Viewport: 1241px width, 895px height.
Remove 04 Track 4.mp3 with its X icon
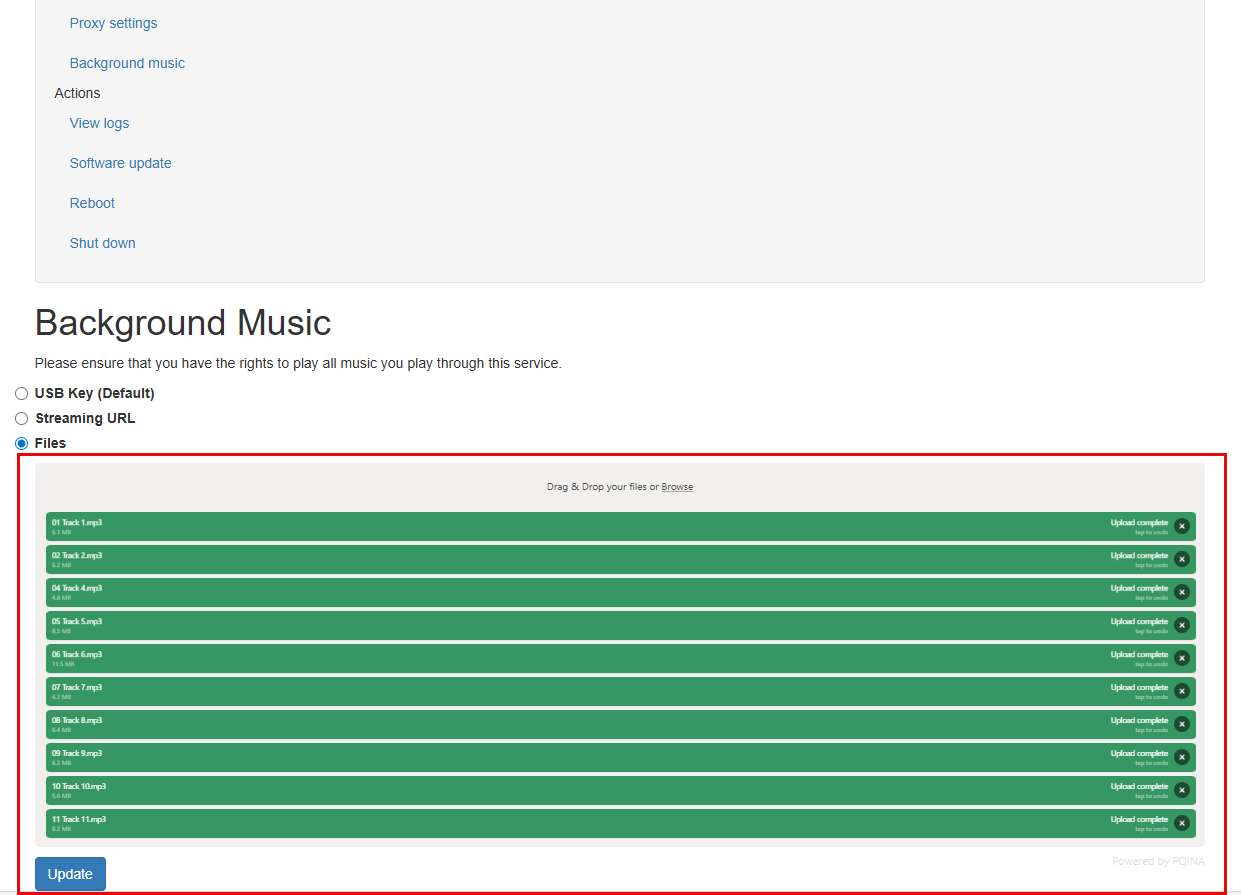click(x=1181, y=592)
